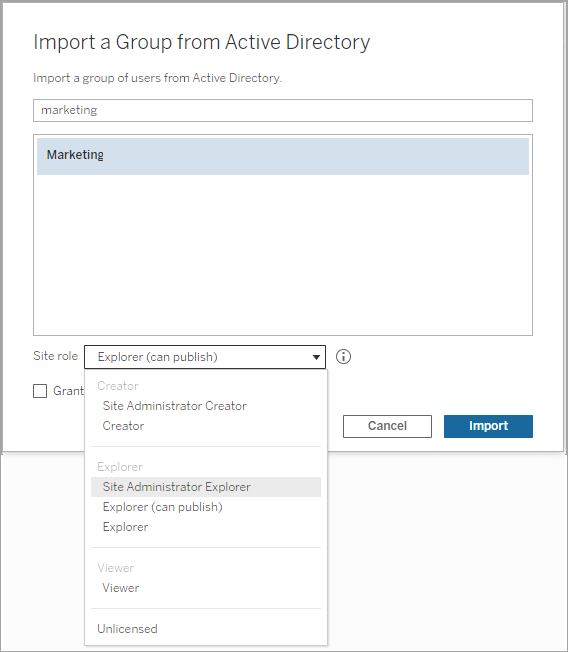Click the Import button
The height and width of the screenshot is (652, 568).
pyautogui.click(x=488, y=426)
